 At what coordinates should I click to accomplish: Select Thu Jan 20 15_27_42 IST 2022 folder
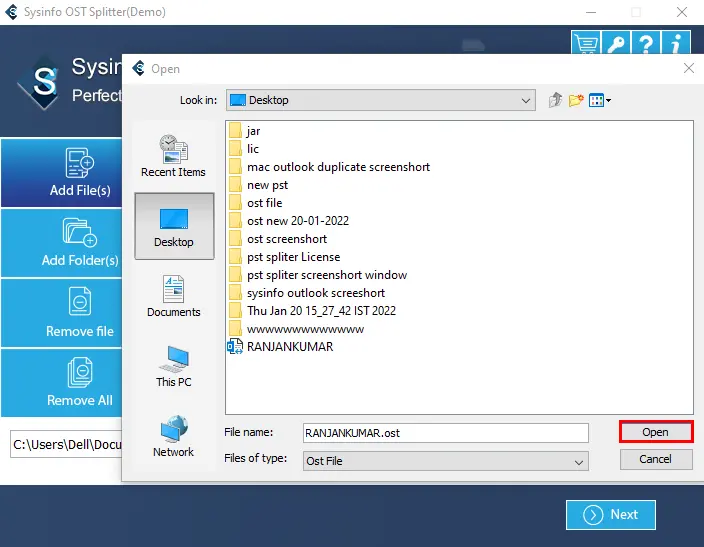312,310
